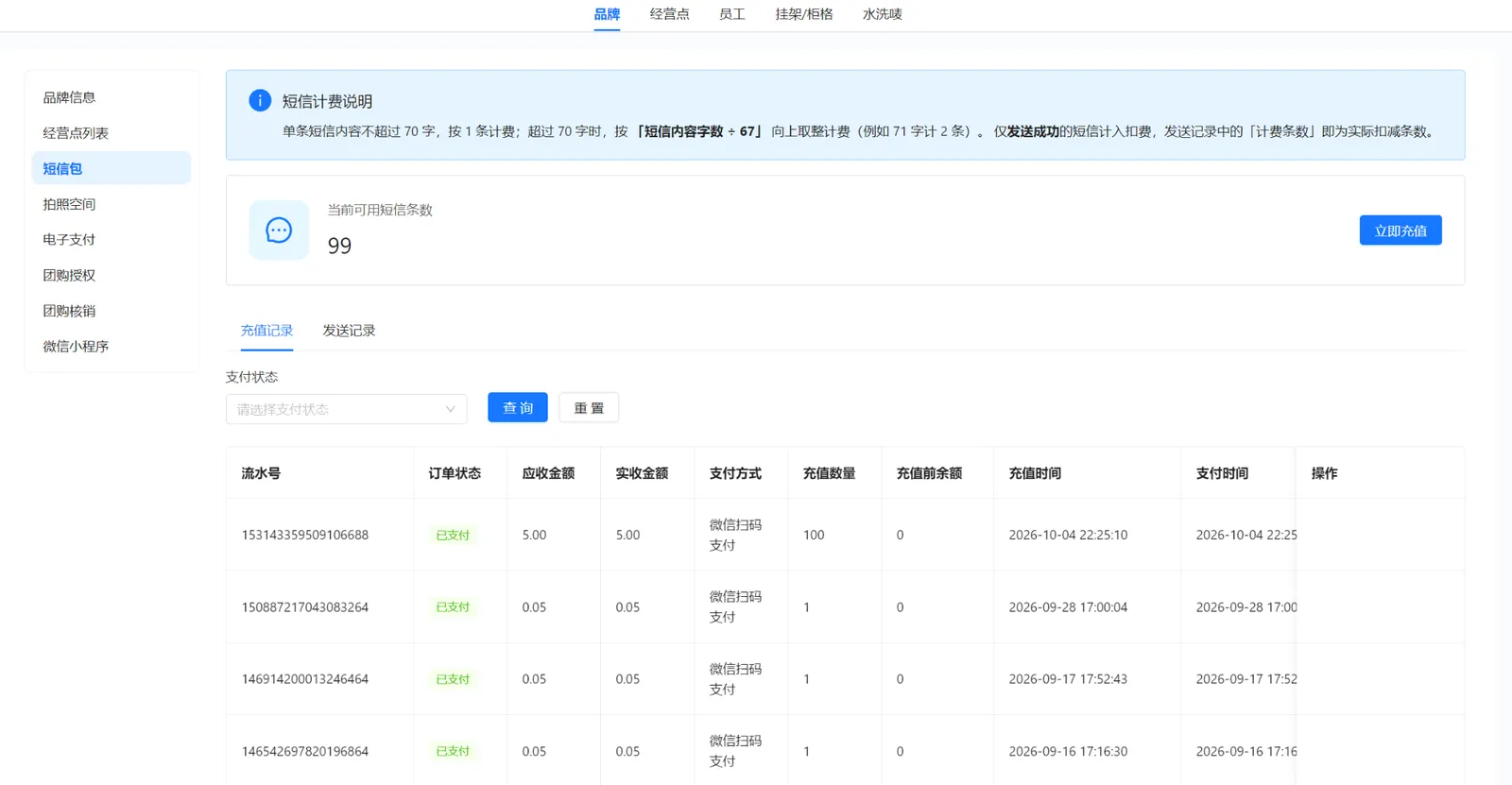Click 已支付 tag in row 153143359509106688

pos(453,535)
